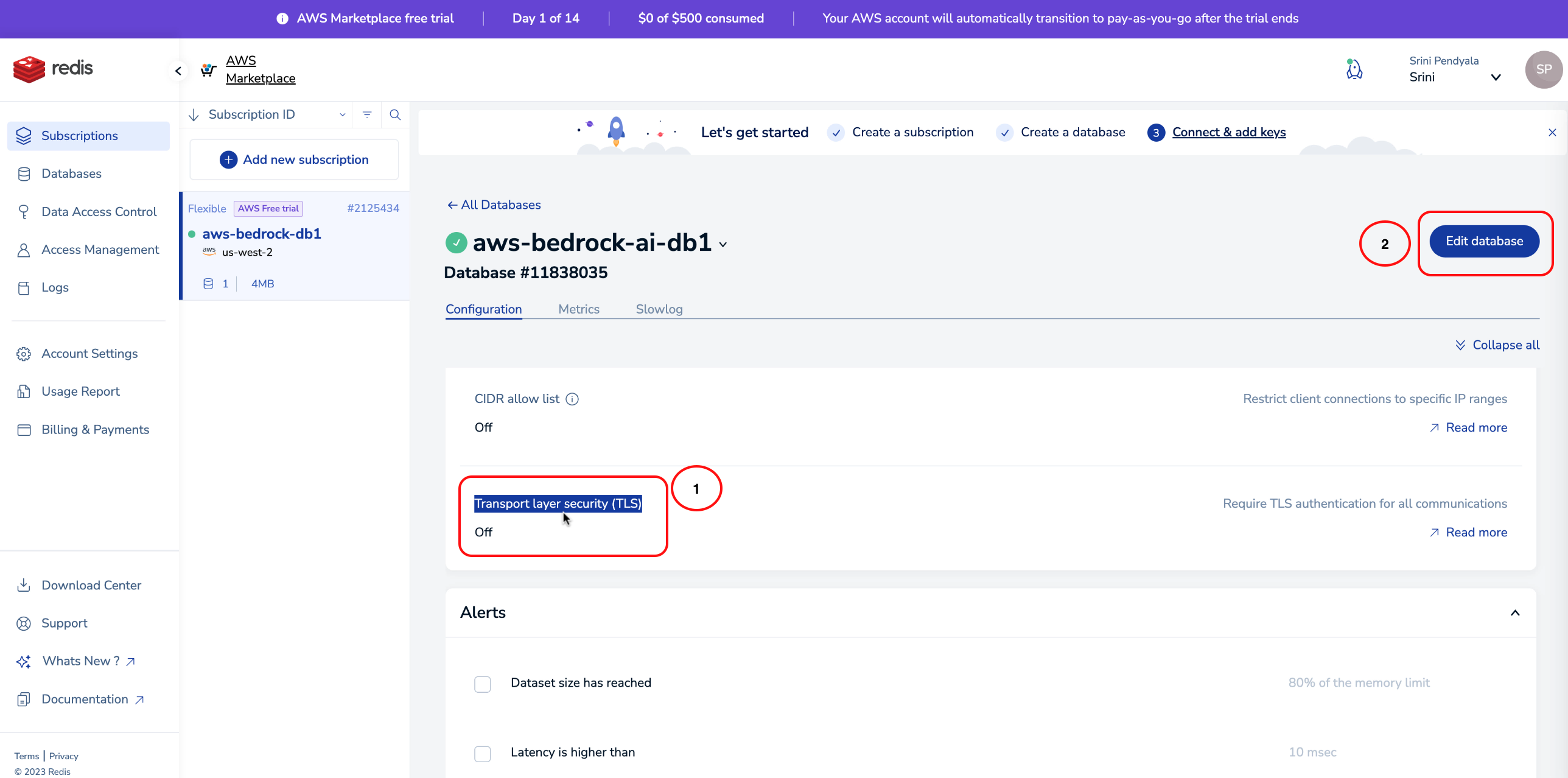Switch to the Slowlog tab

(x=659, y=309)
